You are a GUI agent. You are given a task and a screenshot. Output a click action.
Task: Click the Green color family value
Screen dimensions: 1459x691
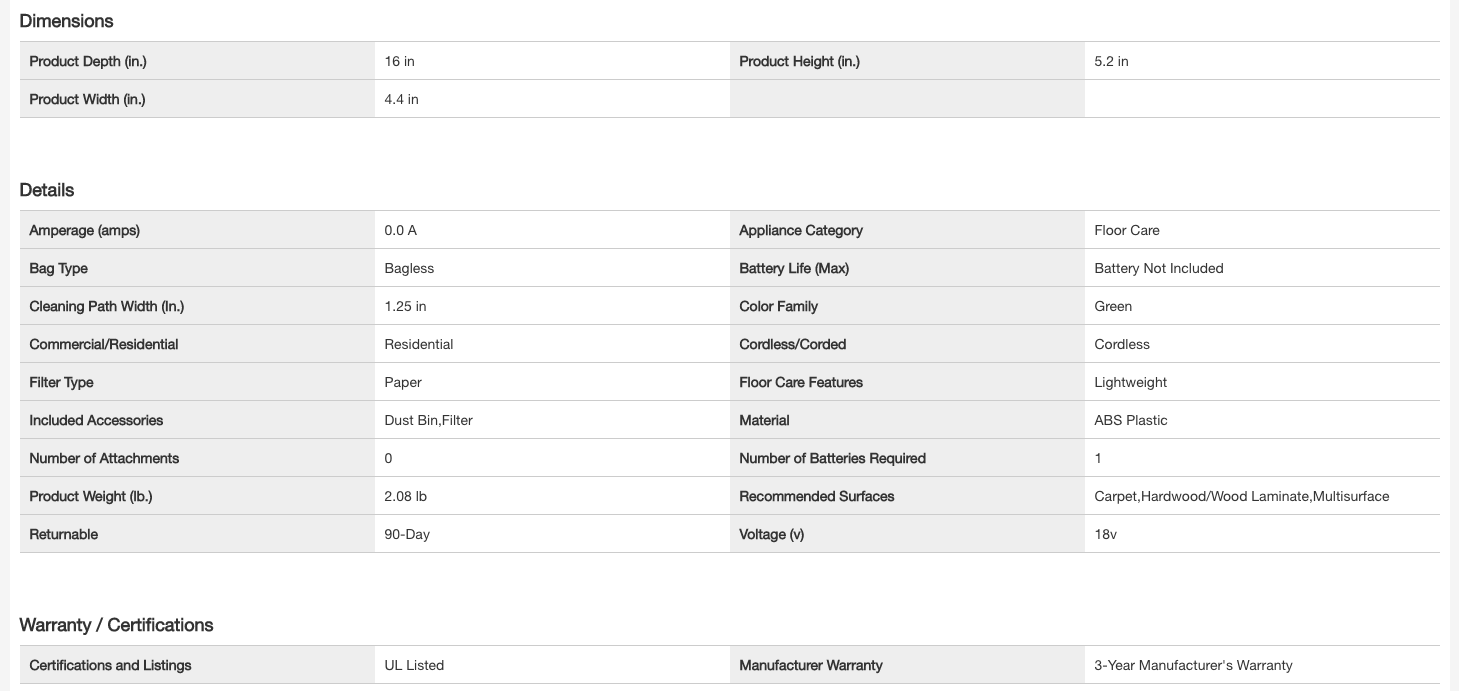(x=1113, y=306)
